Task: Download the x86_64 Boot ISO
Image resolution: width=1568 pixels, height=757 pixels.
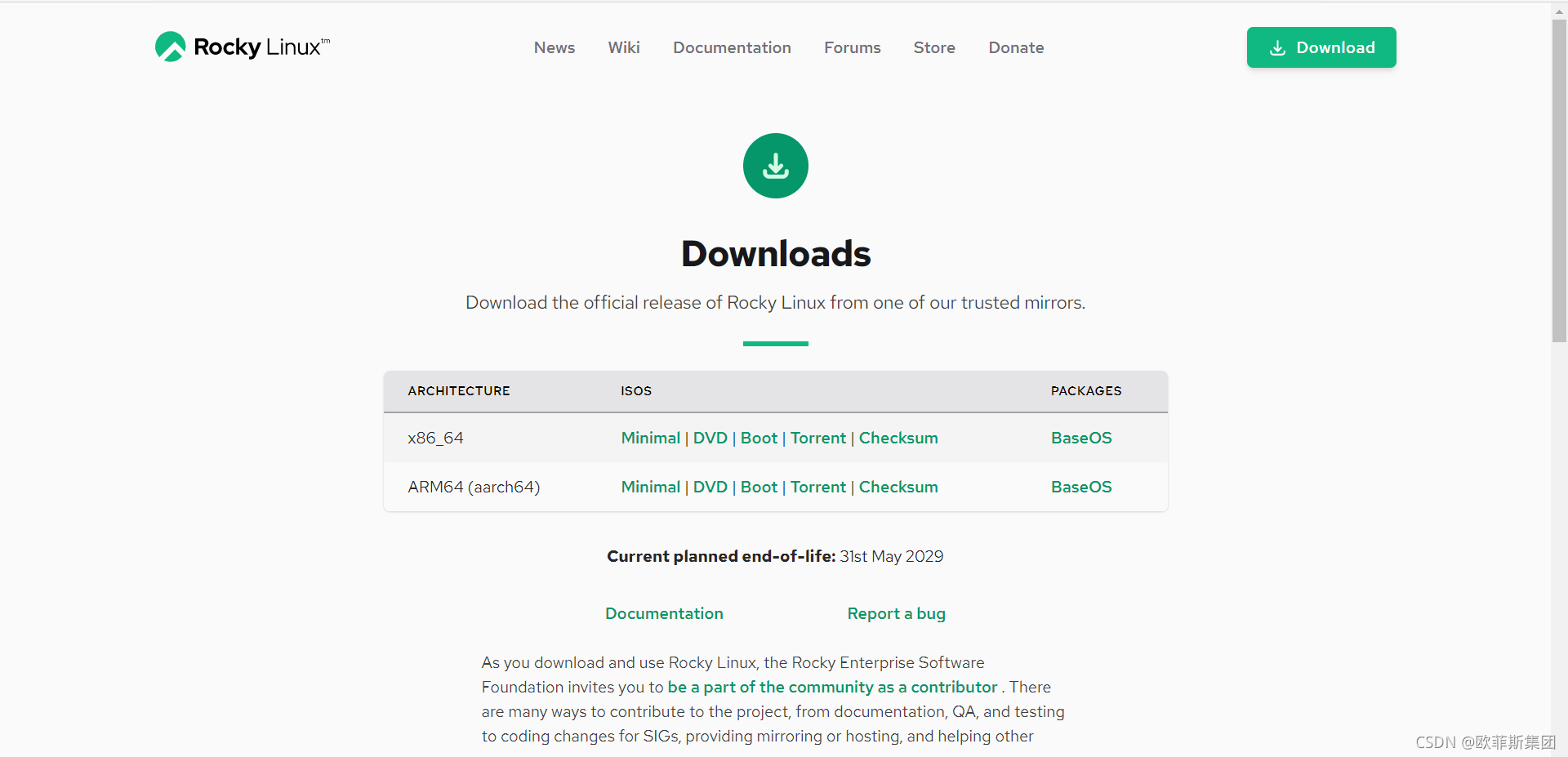Action: [x=759, y=438]
